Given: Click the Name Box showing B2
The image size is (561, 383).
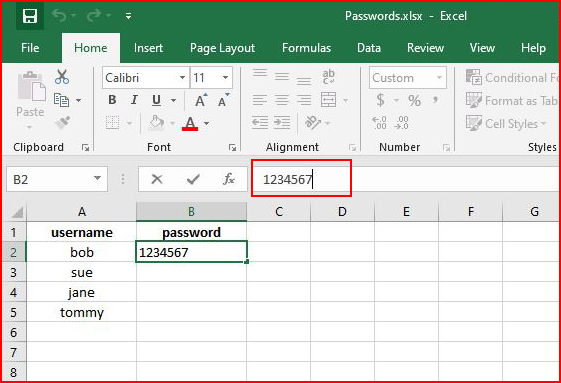Looking at the screenshot, I should [57, 179].
